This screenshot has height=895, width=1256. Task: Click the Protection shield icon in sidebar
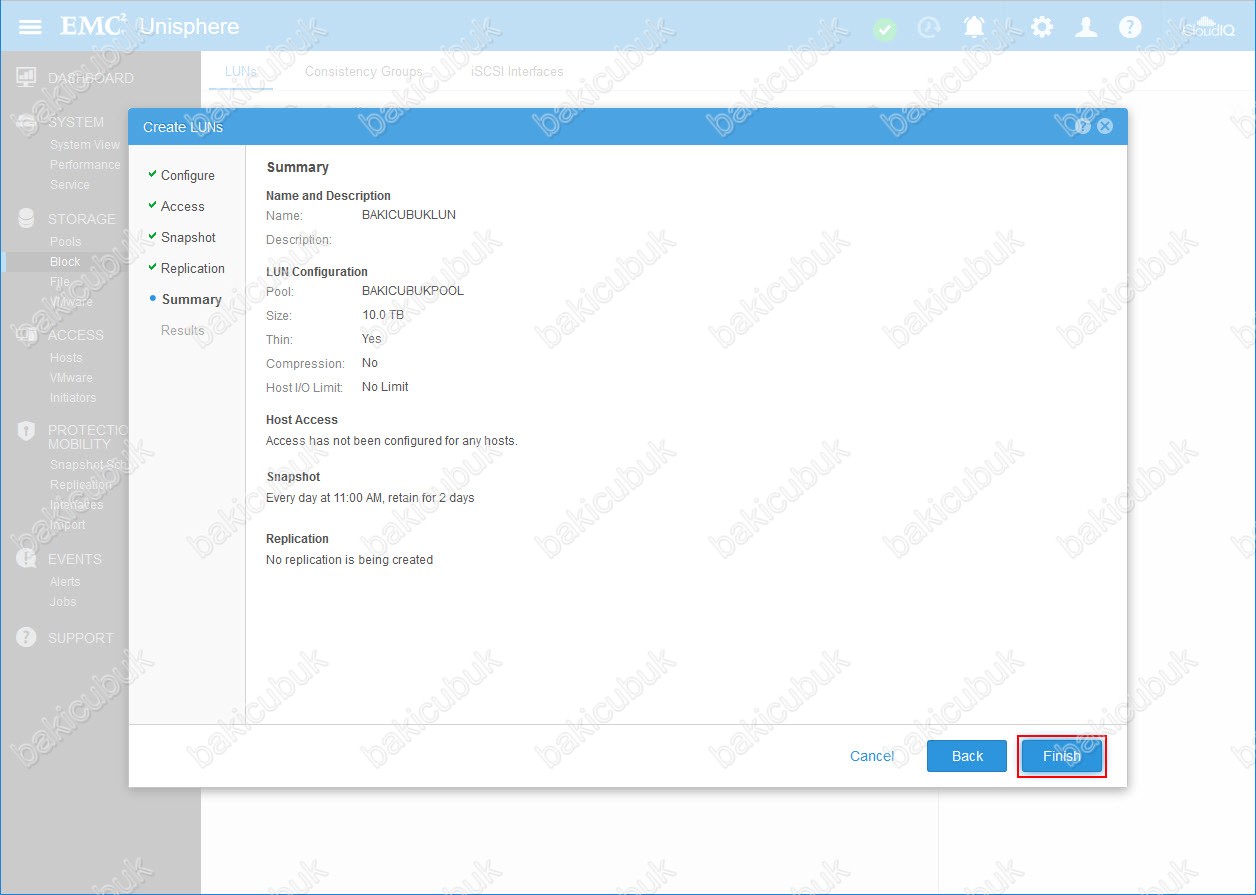pos(27,431)
